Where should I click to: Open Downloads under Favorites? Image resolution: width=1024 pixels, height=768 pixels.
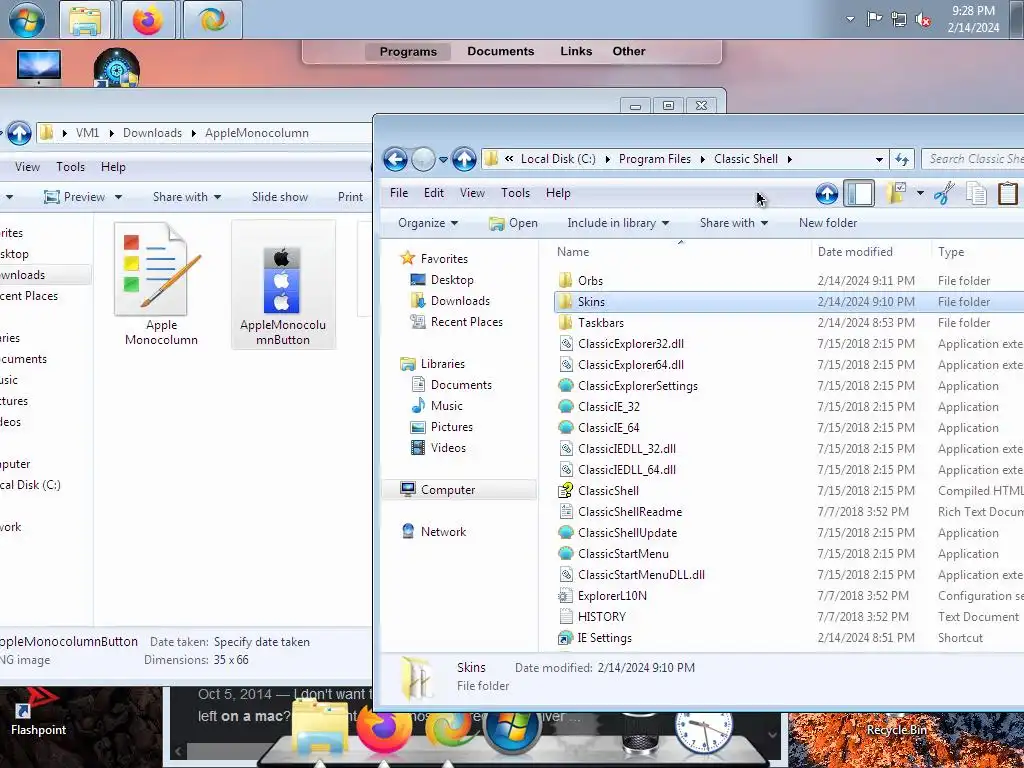tap(460, 301)
